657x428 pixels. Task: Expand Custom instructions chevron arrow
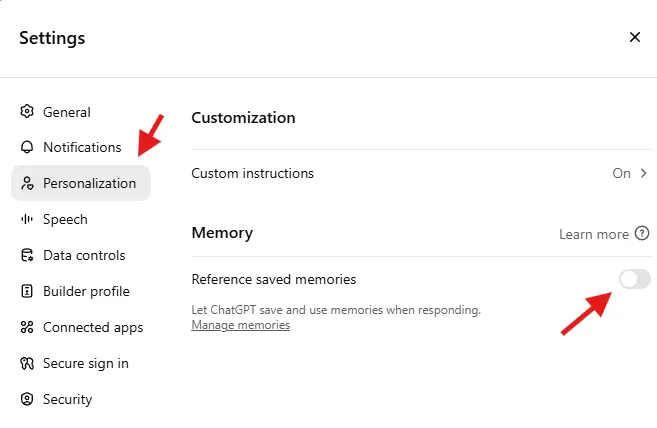click(644, 173)
